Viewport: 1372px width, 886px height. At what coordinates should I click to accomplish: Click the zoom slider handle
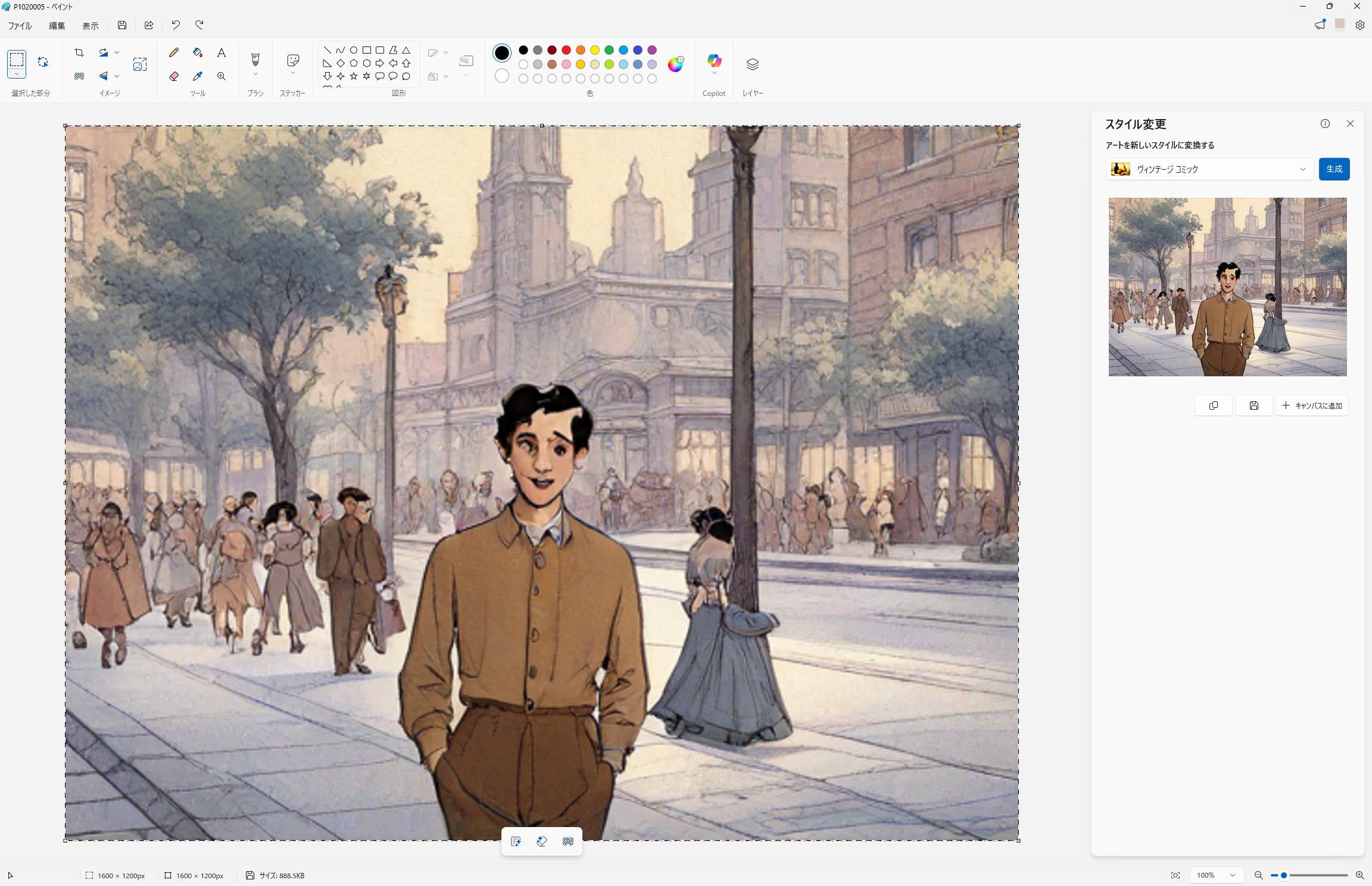1284,875
